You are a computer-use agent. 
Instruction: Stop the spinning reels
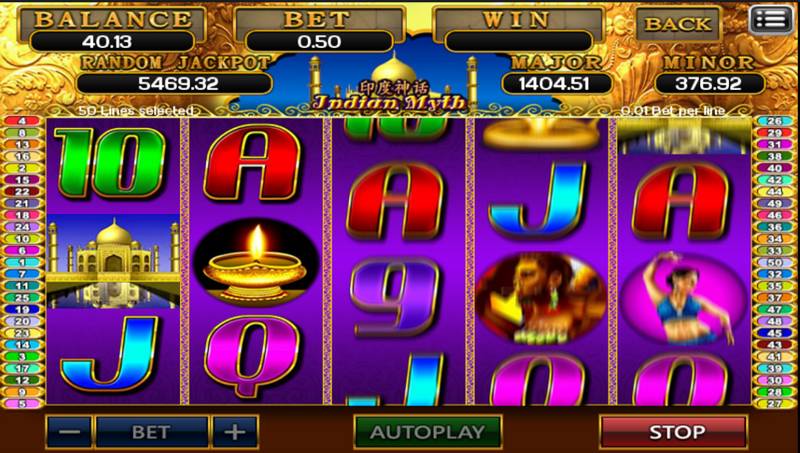click(673, 432)
